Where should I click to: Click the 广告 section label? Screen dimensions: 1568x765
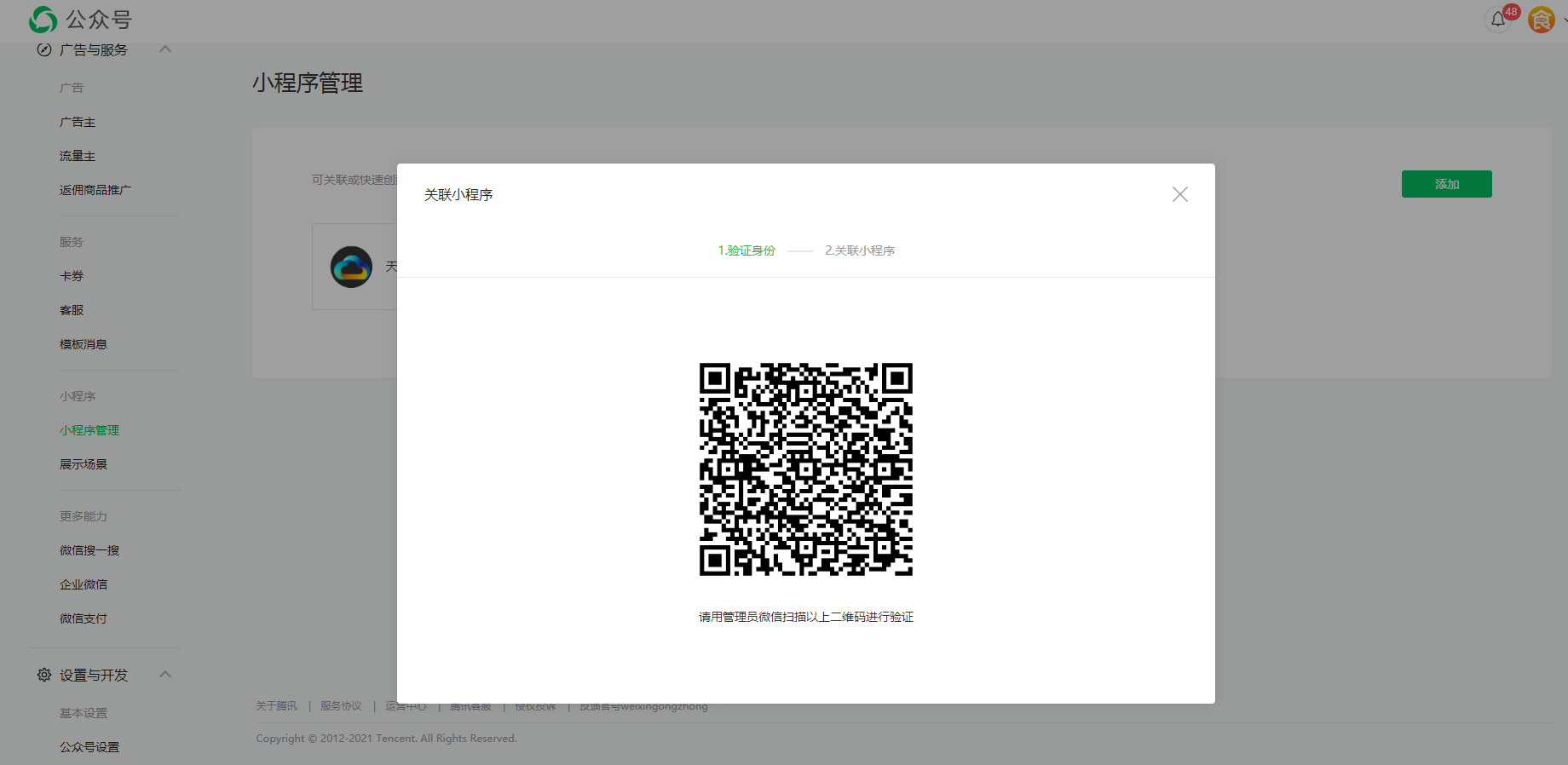click(x=72, y=88)
